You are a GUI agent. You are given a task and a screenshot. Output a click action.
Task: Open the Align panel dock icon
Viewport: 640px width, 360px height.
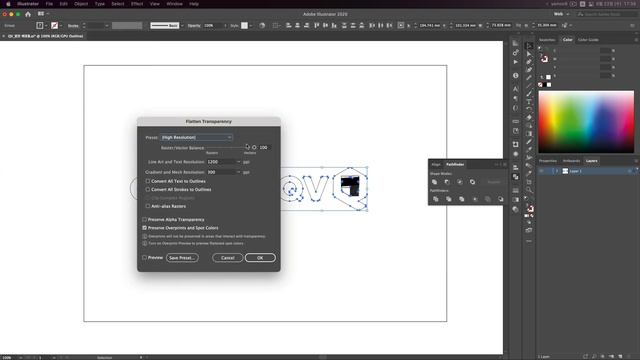point(516,167)
